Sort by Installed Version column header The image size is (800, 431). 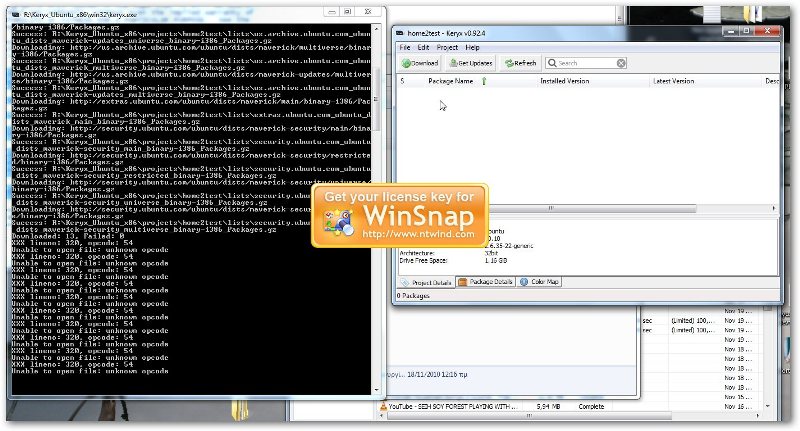[564, 81]
